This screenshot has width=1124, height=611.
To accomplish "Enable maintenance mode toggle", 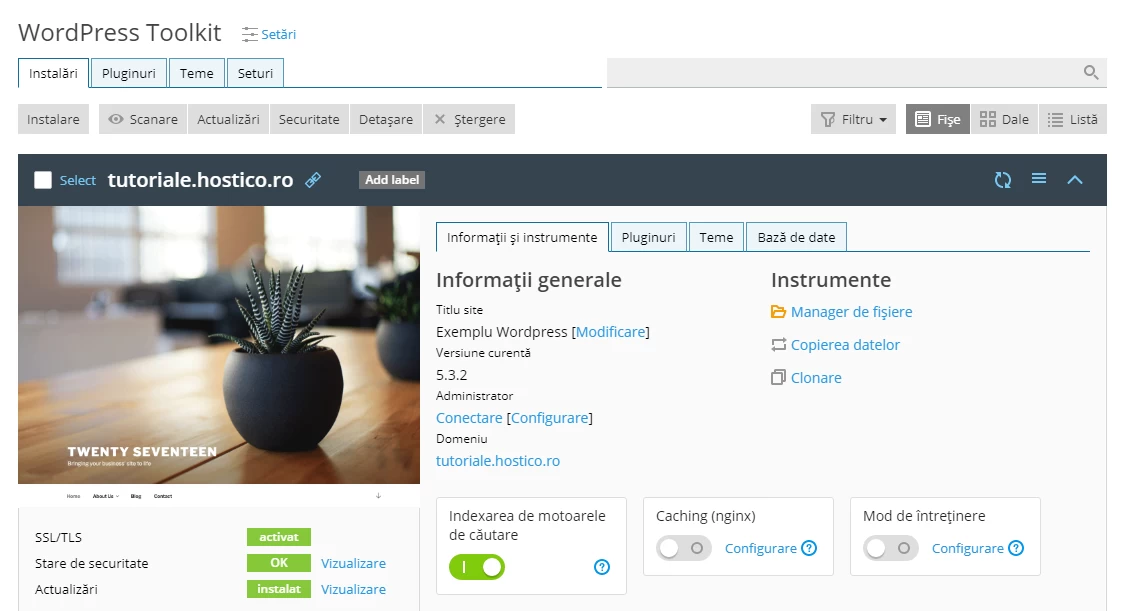I will 890,548.
